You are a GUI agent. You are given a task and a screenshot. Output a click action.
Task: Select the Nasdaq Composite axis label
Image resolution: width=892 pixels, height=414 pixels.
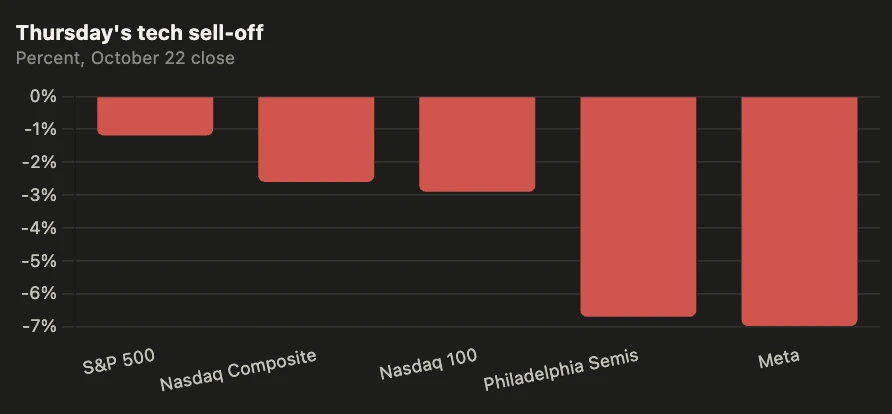click(238, 370)
